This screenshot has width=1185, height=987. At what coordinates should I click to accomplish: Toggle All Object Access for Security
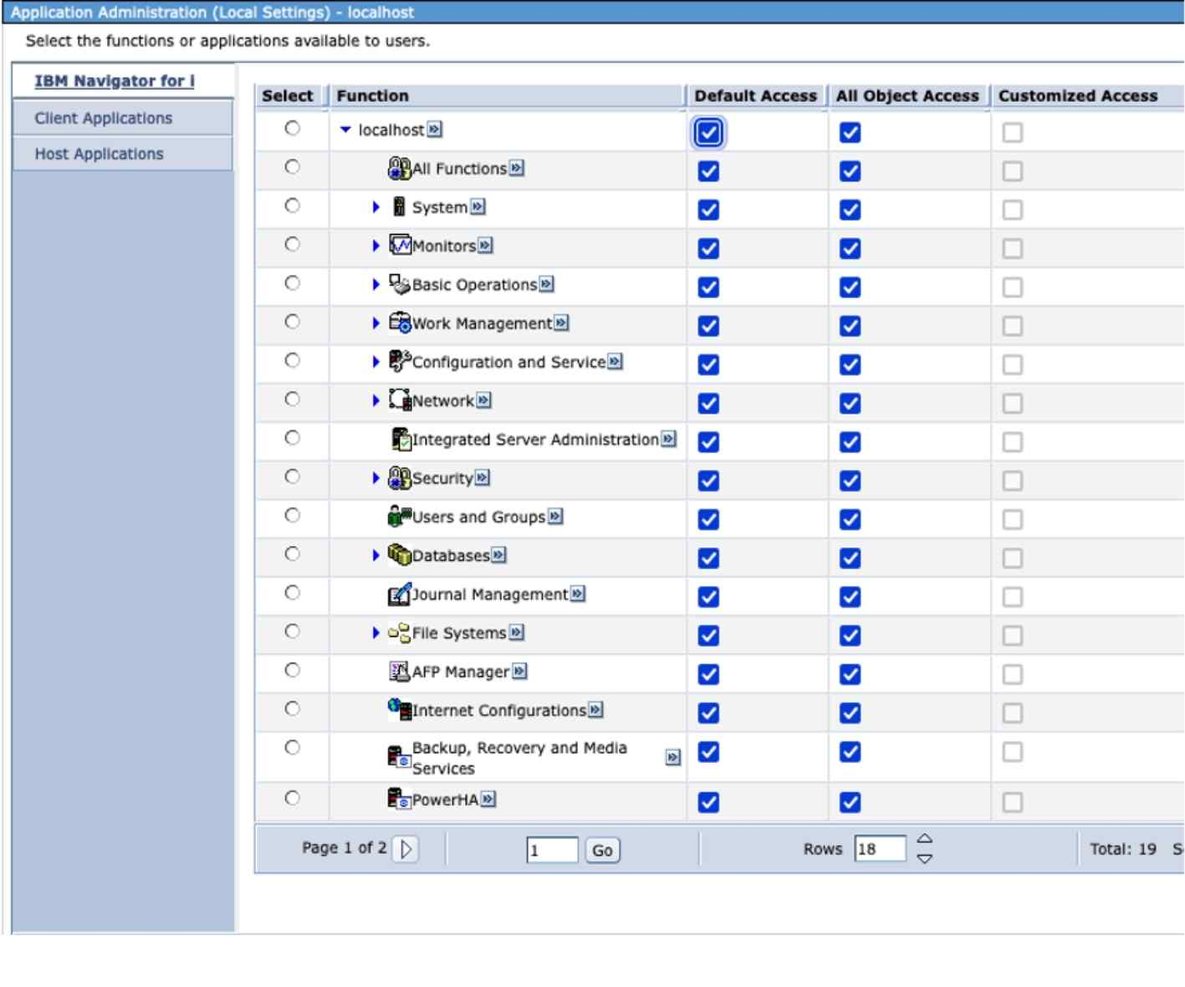click(849, 481)
